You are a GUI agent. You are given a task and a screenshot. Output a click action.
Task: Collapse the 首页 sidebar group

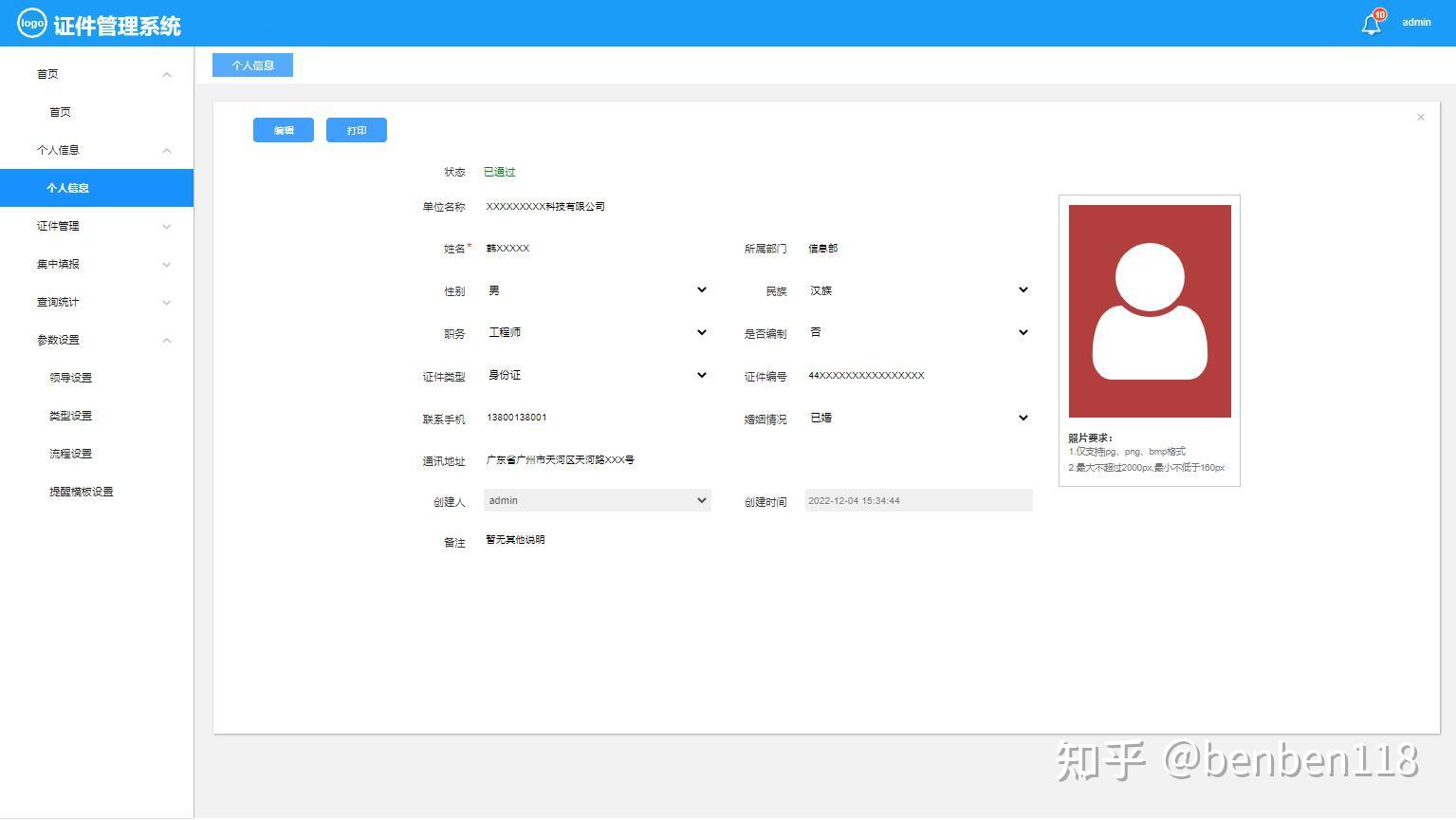point(97,74)
